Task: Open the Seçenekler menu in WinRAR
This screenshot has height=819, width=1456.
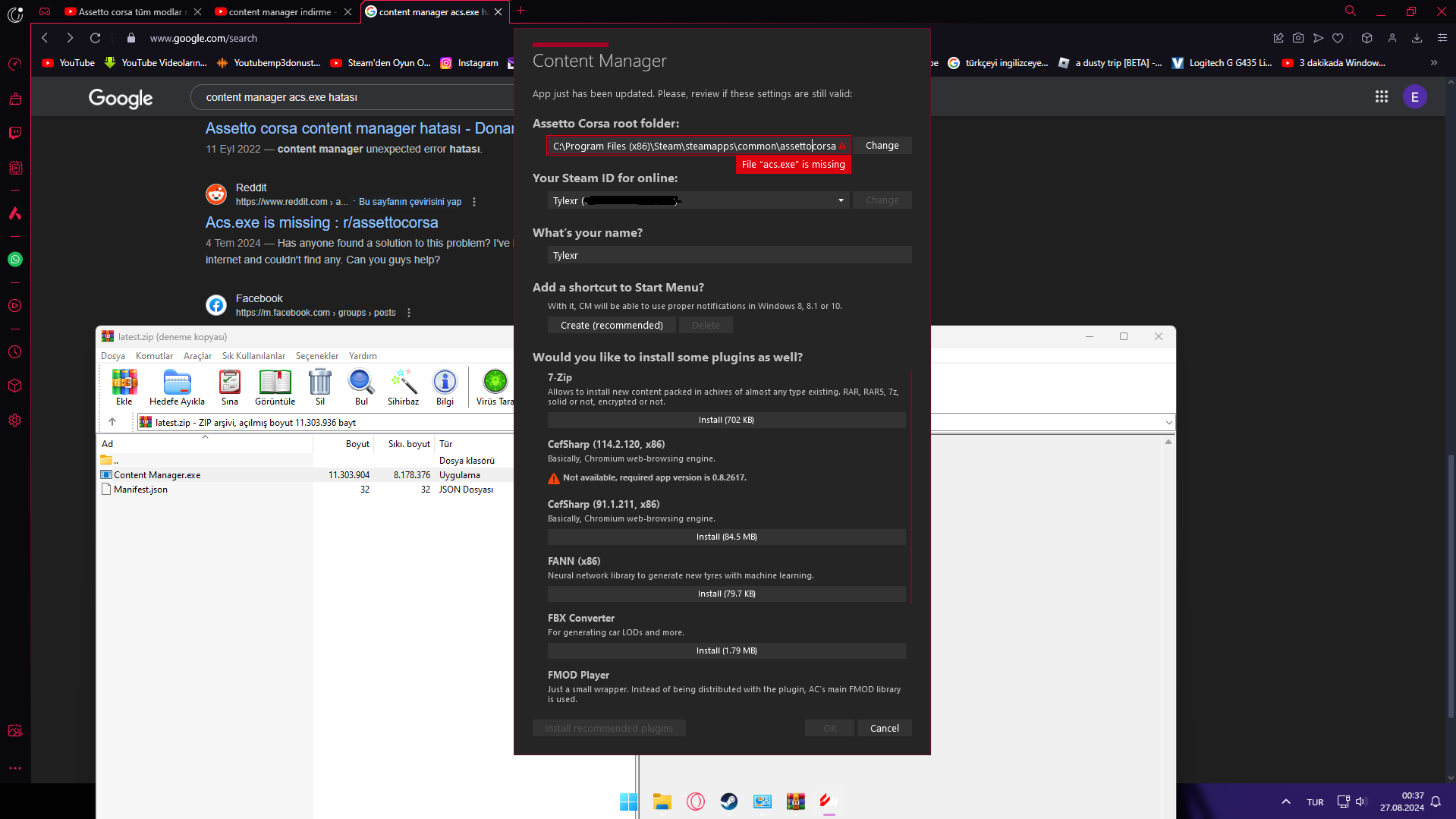Action: pyautogui.click(x=317, y=356)
